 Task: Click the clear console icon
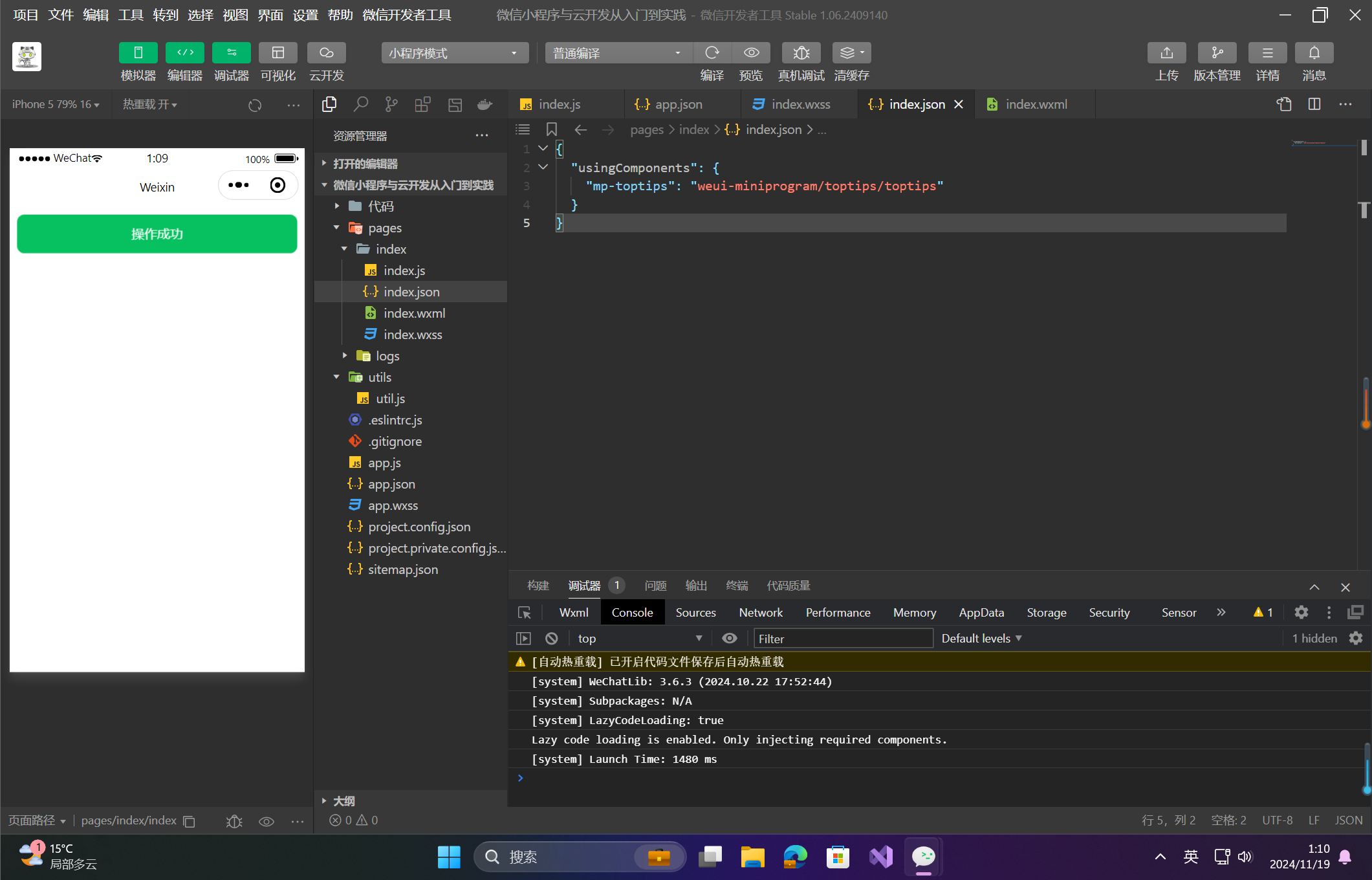[x=551, y=639]
